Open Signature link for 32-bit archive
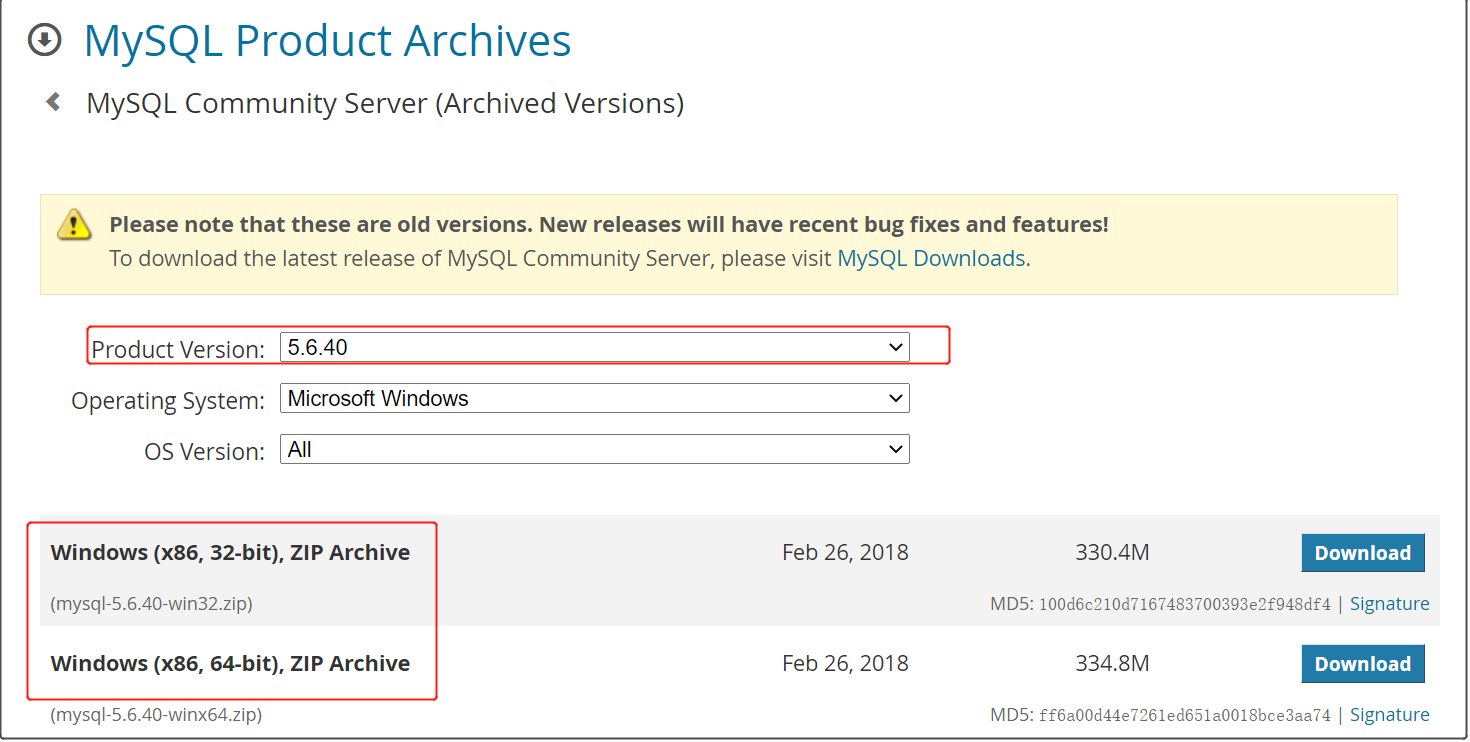The height and width of the screenshot is (742, 1470). pyautogui.click(x=1389, y=604)
